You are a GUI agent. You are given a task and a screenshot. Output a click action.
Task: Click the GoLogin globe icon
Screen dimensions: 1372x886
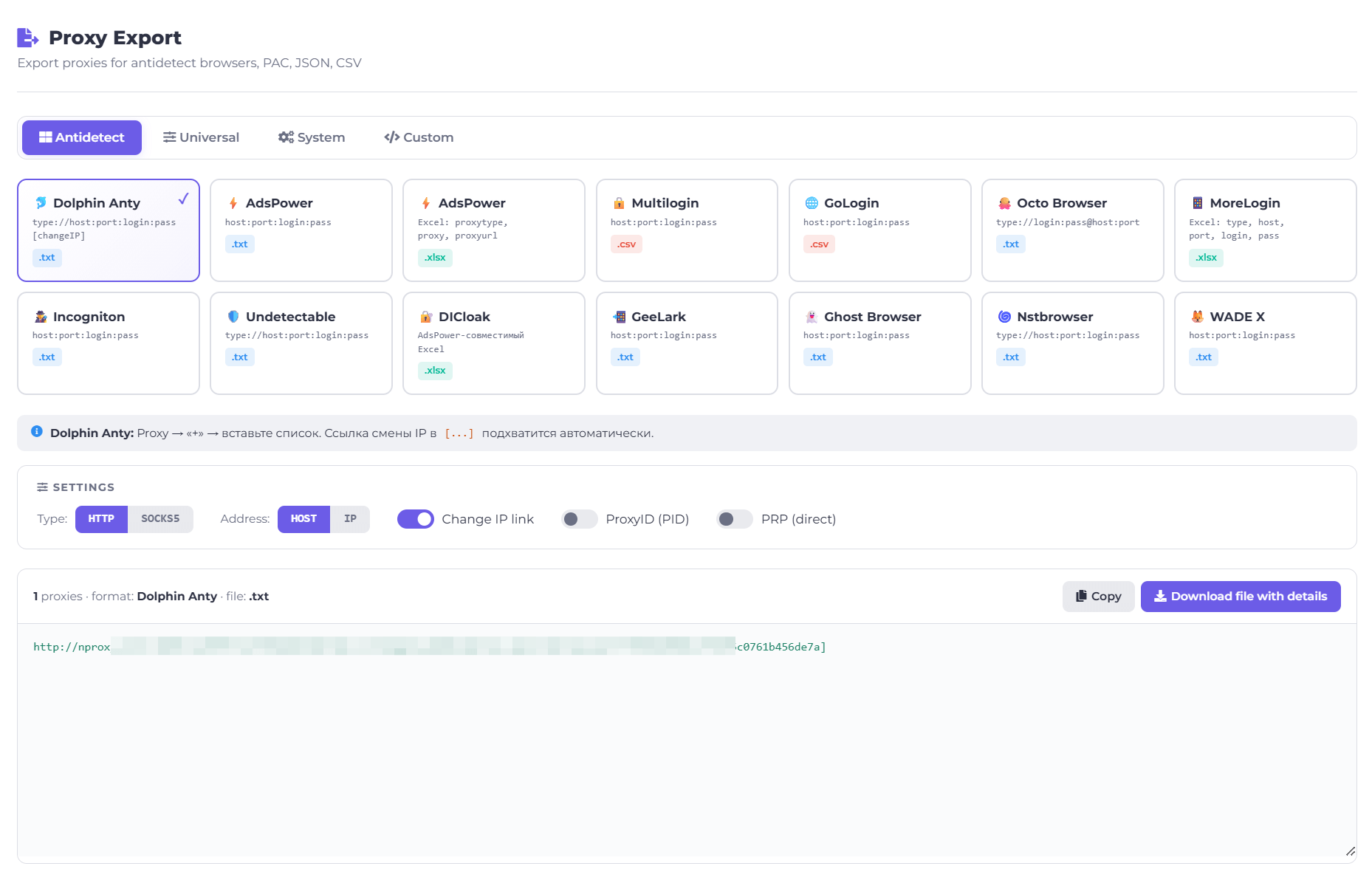(x=812, y=203)
